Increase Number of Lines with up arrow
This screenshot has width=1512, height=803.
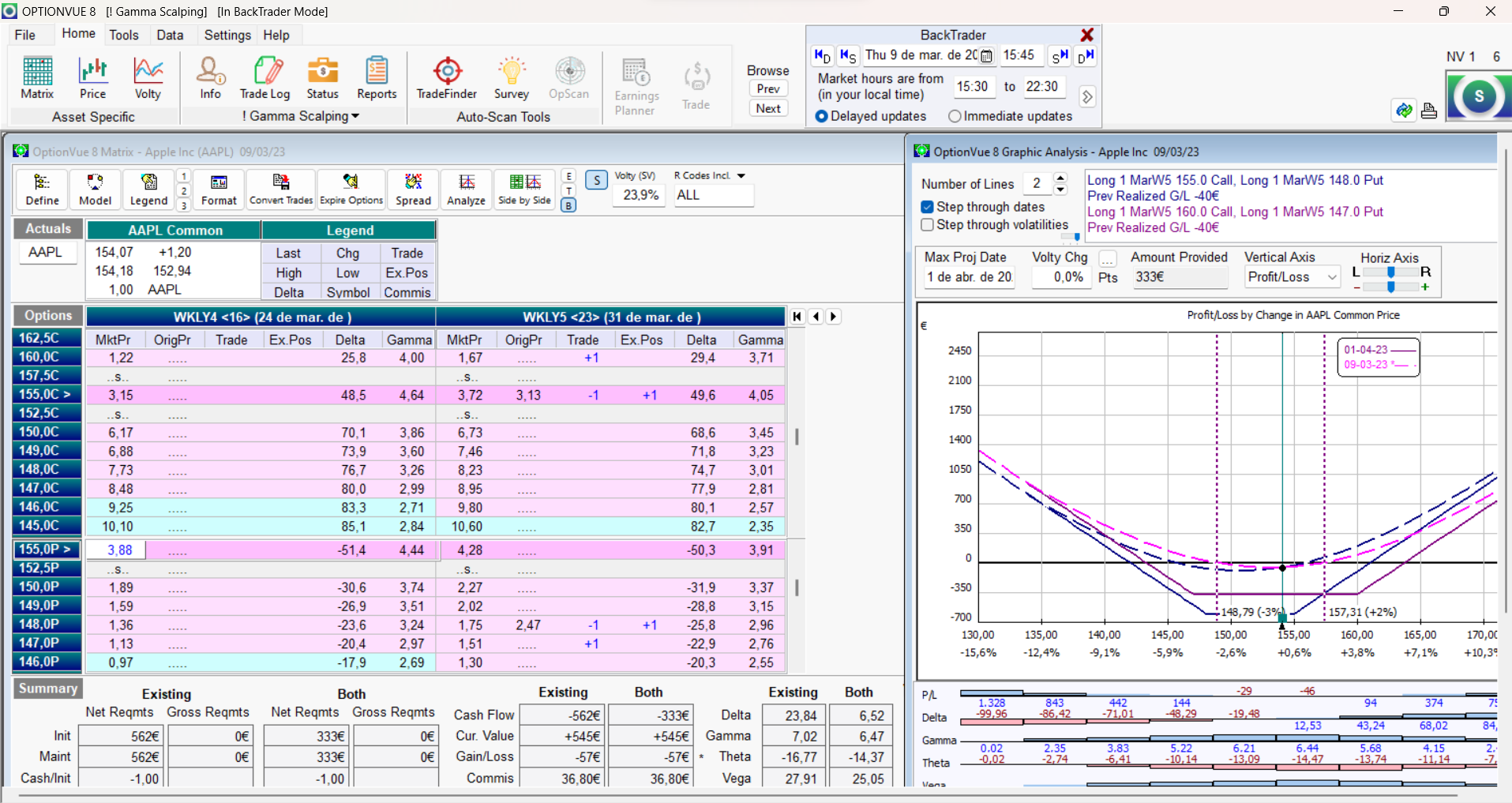(x=1060, y=178)
